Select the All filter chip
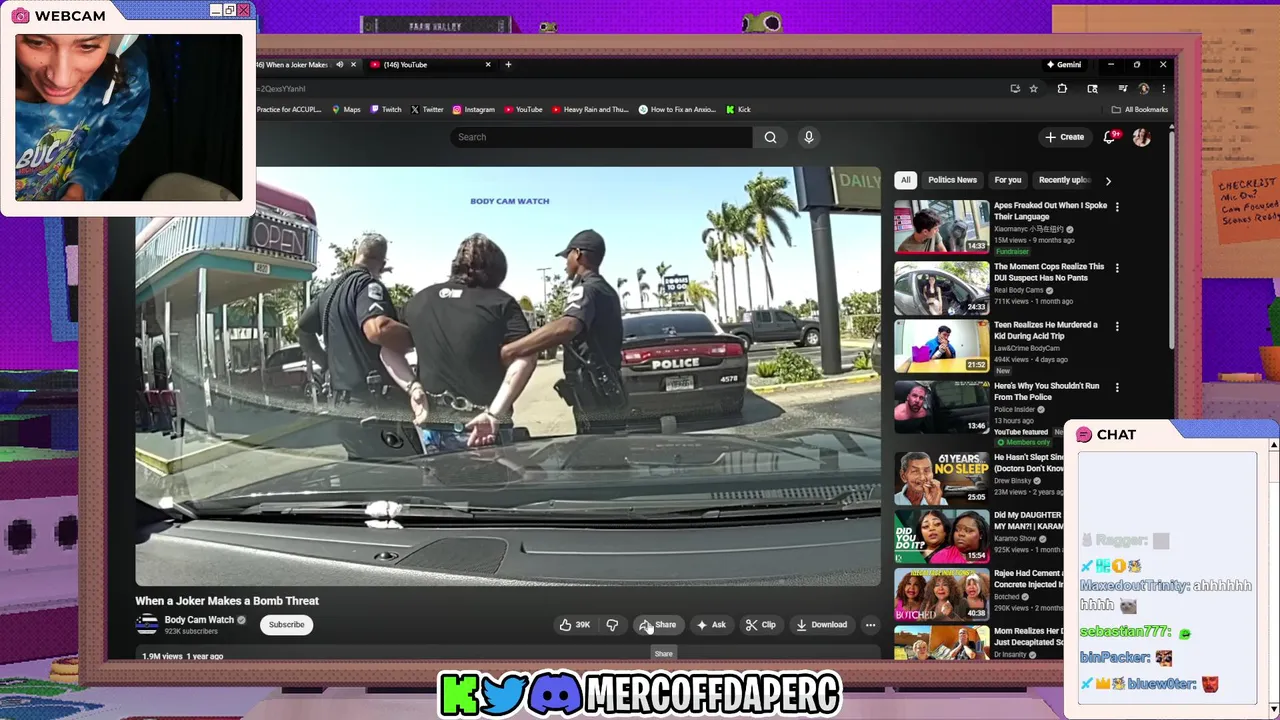Image resolution: width=1280 pixels, height=720 pixels. coord(905,180)
